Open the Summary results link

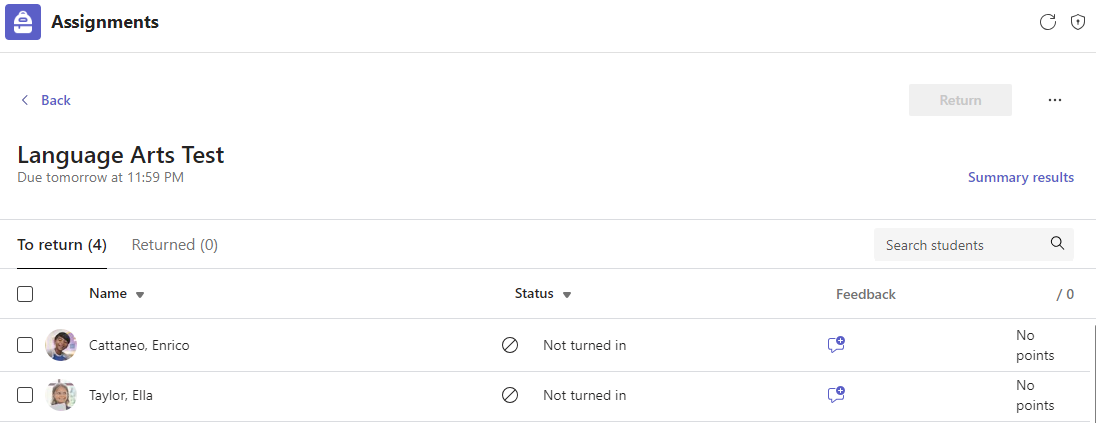[x=1020, y=177]
